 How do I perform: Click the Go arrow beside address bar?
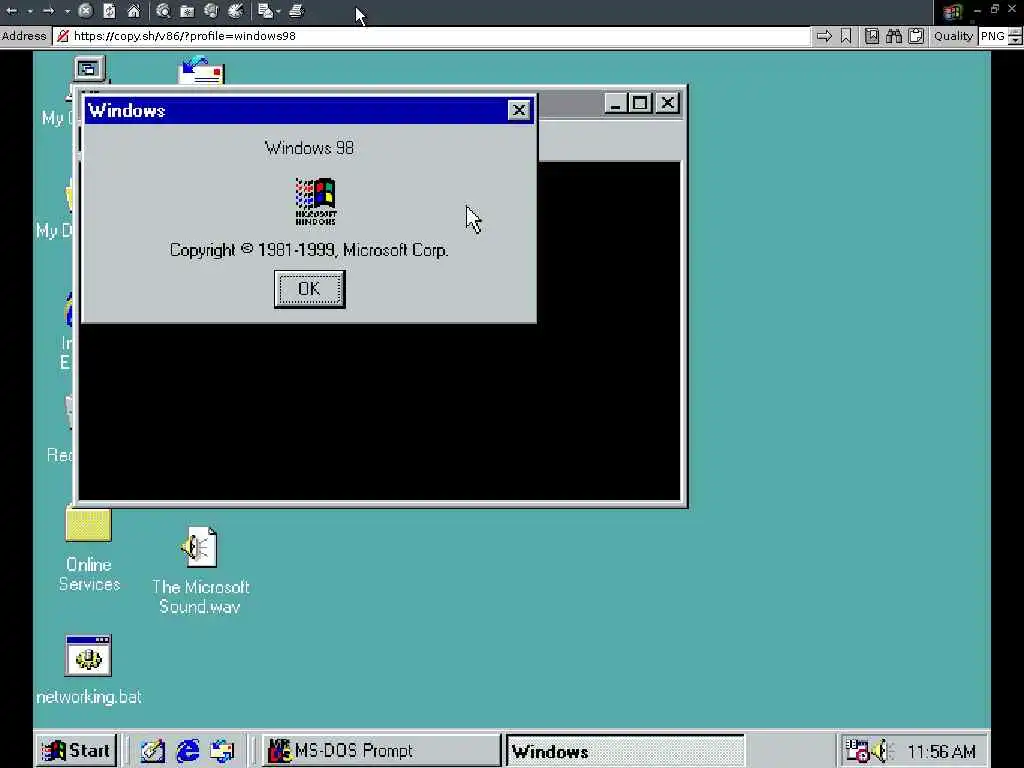(824, 36)
